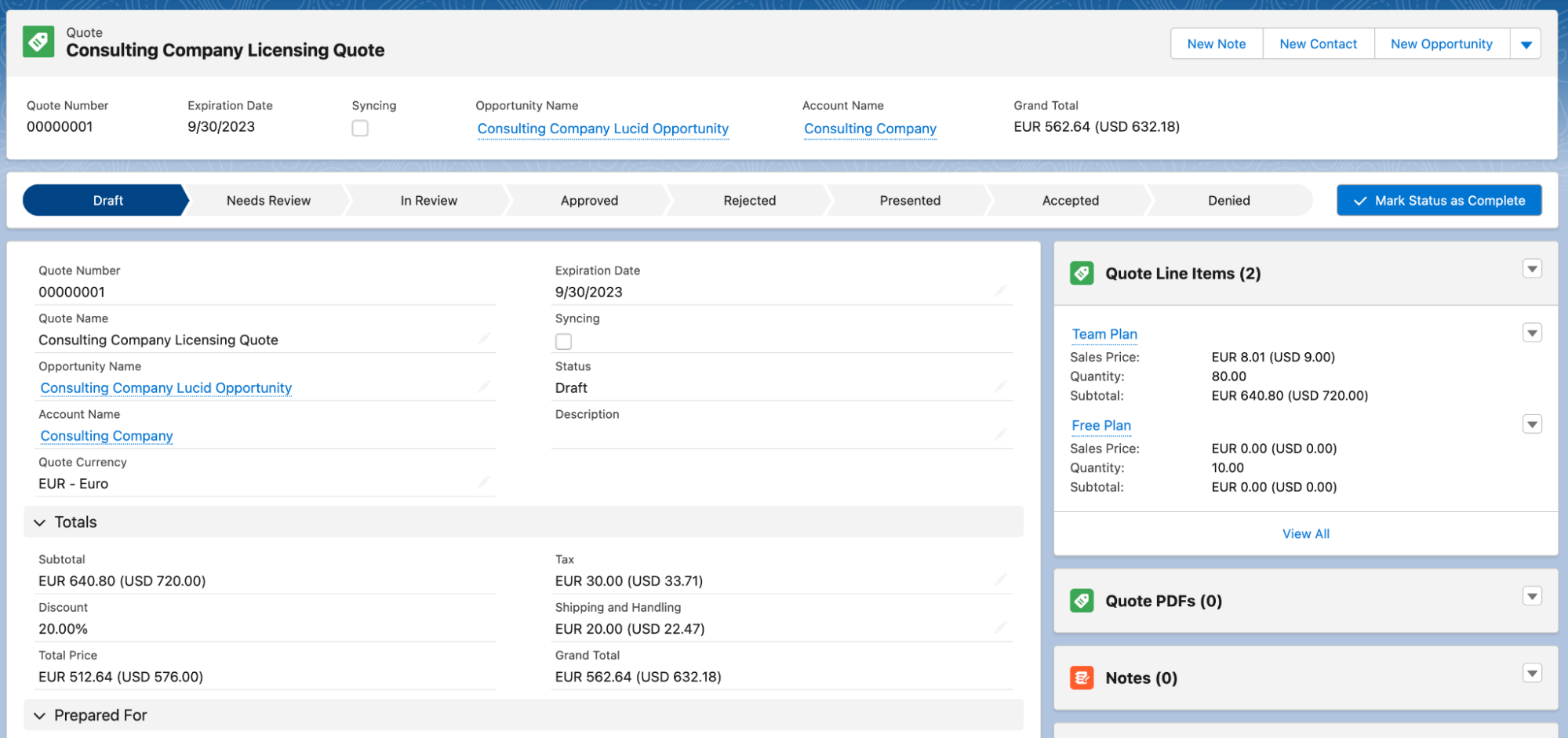Click the Quote PDFs (0) heading
Image resolution: width=1568 pixels, height=738 pixels.
pyautogui.click(x=1163, y=601)
